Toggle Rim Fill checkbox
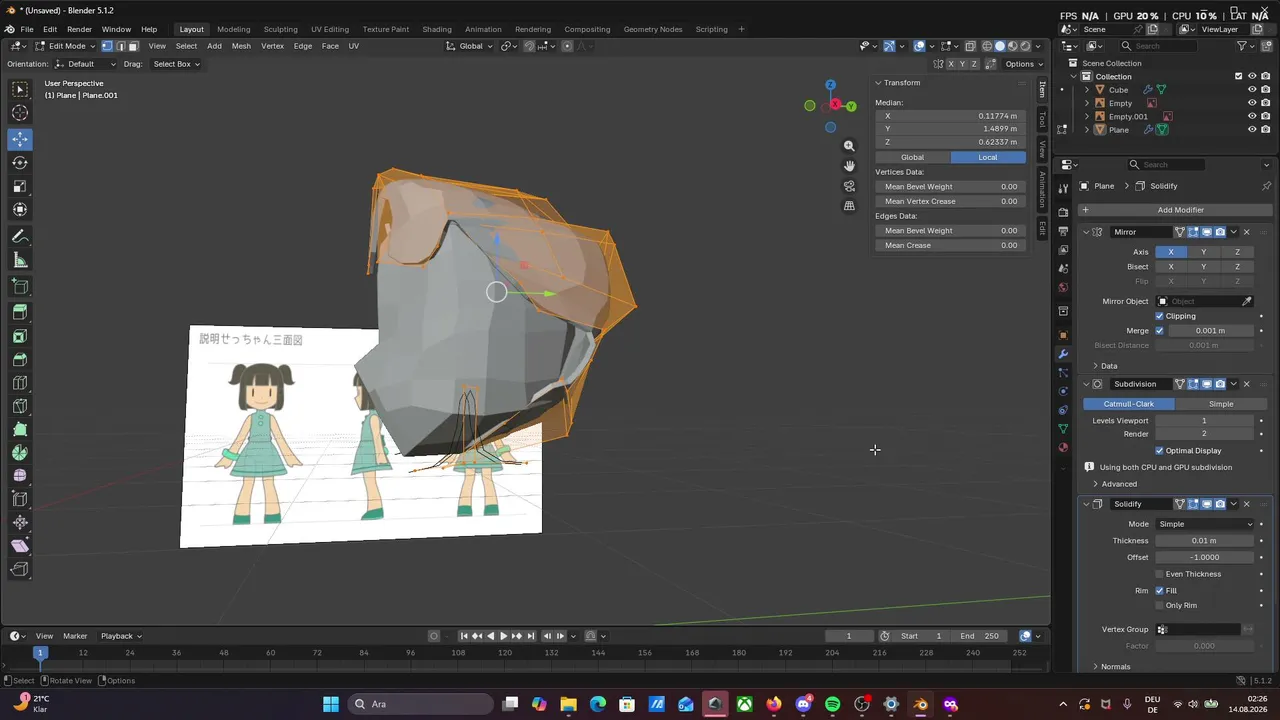This screenshot has width=1280, height=720. tap(1159, 591)
